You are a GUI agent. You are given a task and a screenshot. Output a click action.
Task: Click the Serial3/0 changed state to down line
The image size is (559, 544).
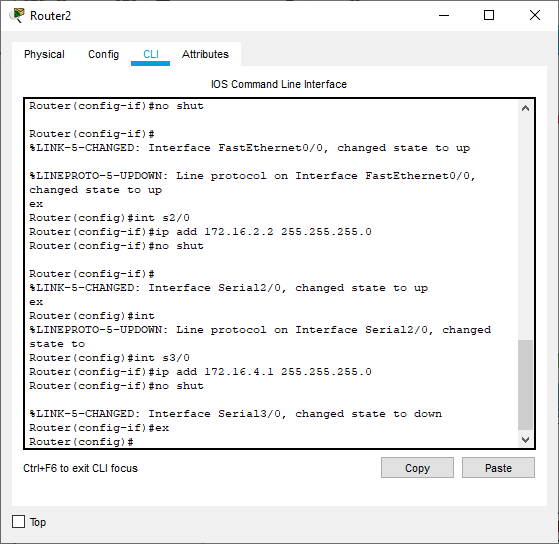[235, 414]
